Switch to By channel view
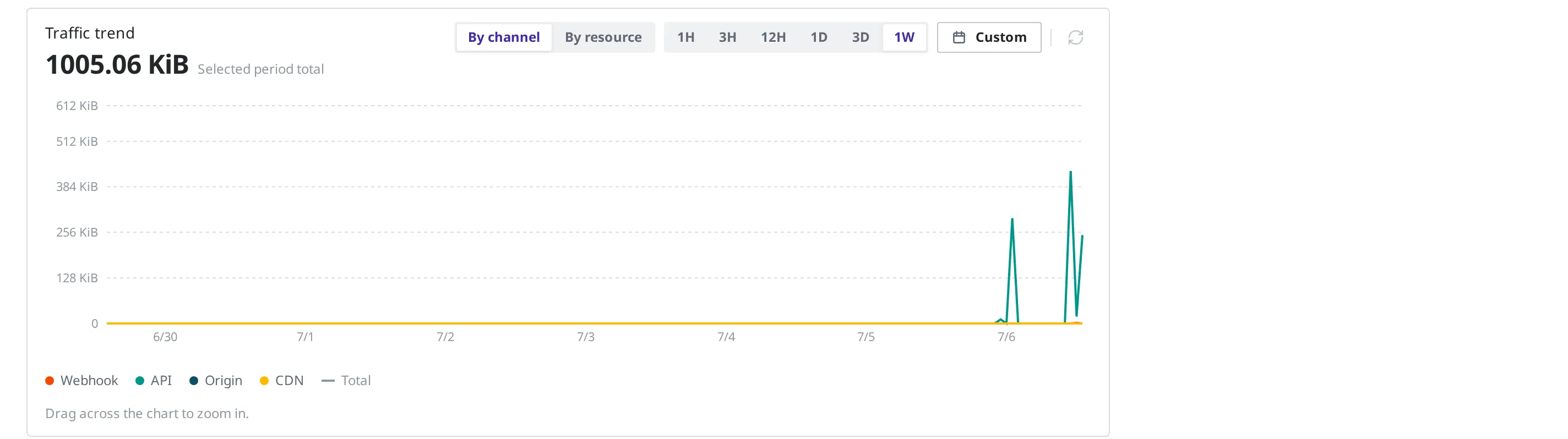This screenshot has width=1568, height=439. point(503,38)
